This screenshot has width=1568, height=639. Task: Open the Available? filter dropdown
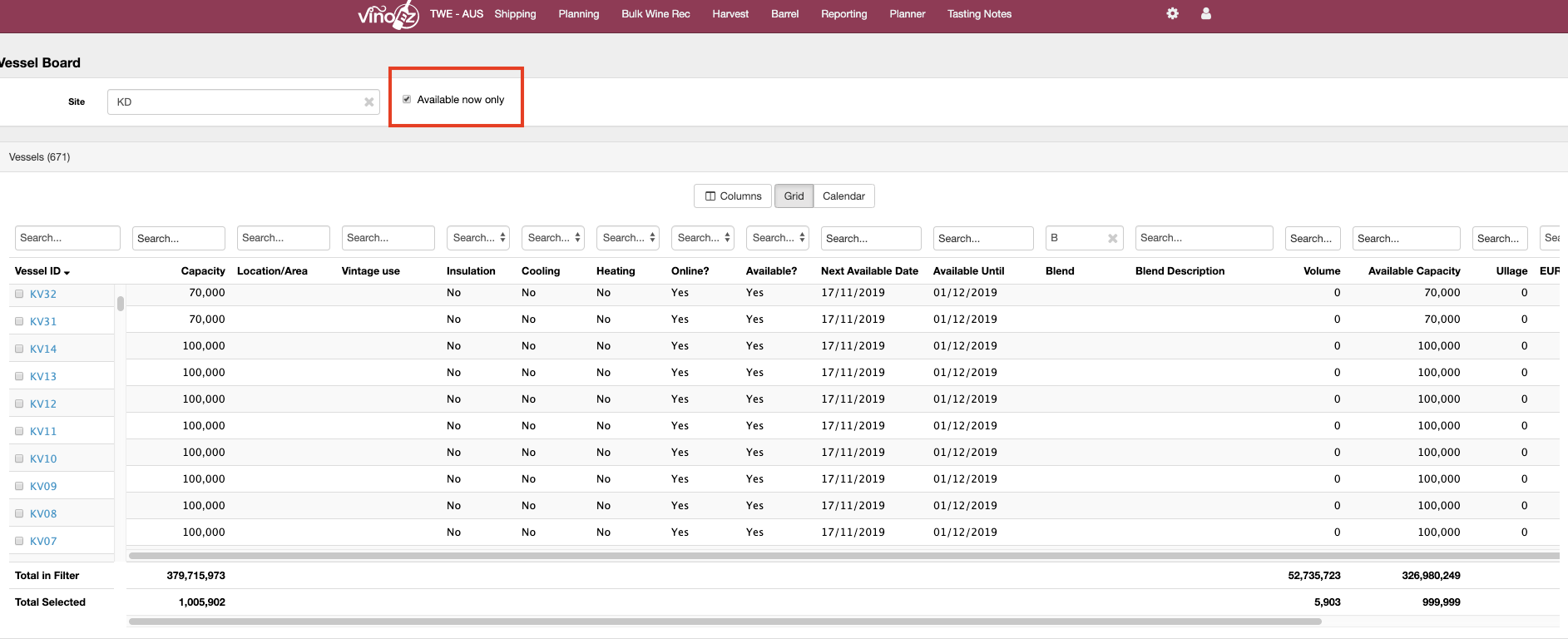pos(778,238)
